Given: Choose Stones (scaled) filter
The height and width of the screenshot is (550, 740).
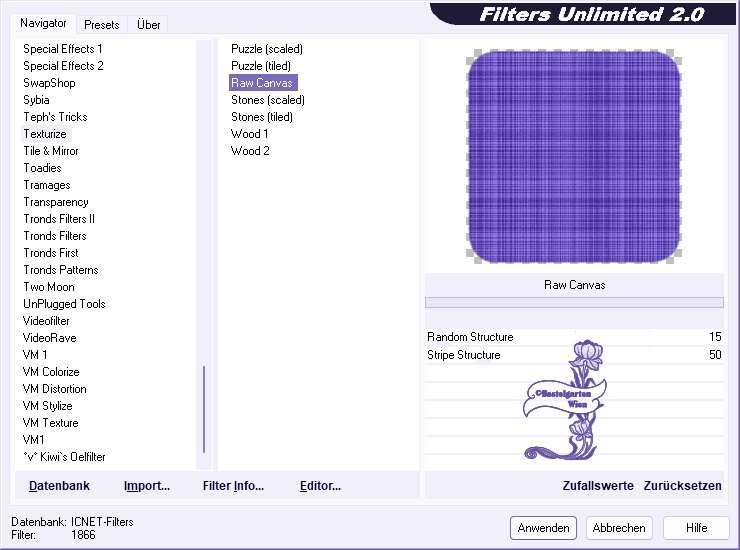Looking at the screenshot, I should point(268,100).
